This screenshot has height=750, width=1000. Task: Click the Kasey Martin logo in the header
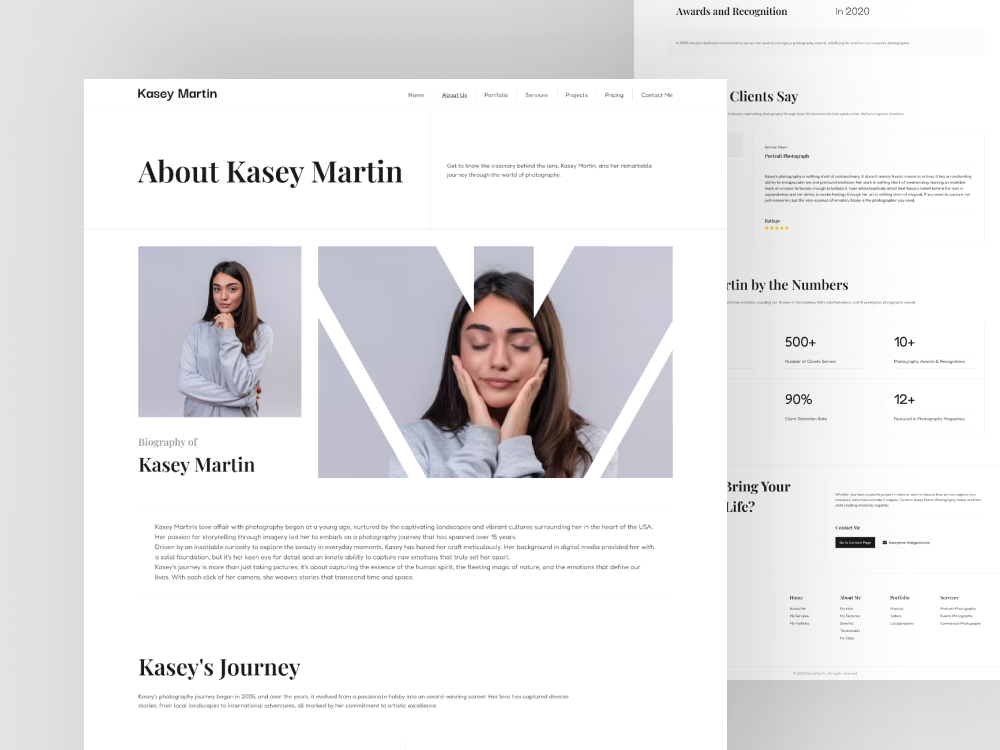[177, 93]
